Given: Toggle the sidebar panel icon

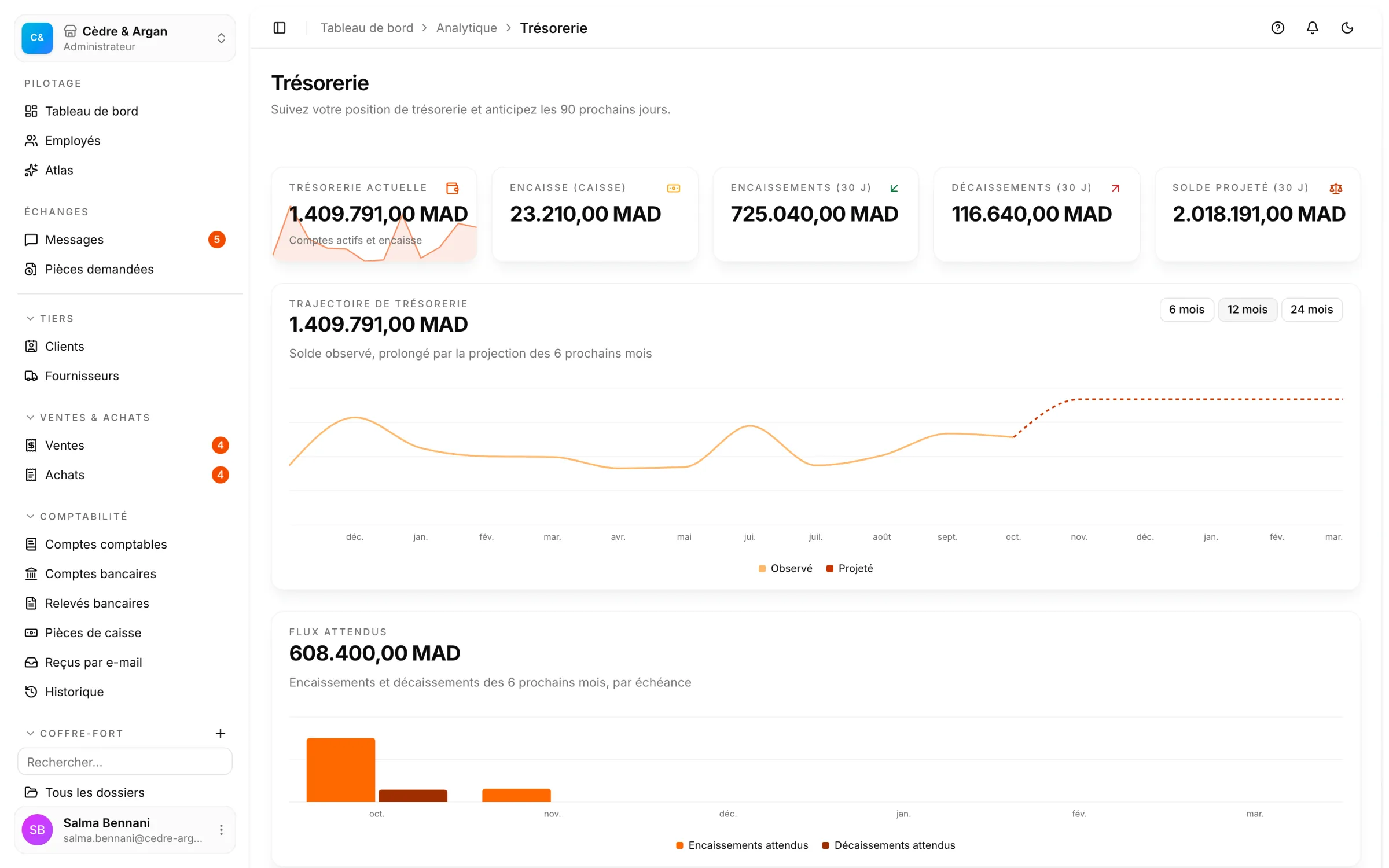Looking at the screenshot, I should (280, 28).
